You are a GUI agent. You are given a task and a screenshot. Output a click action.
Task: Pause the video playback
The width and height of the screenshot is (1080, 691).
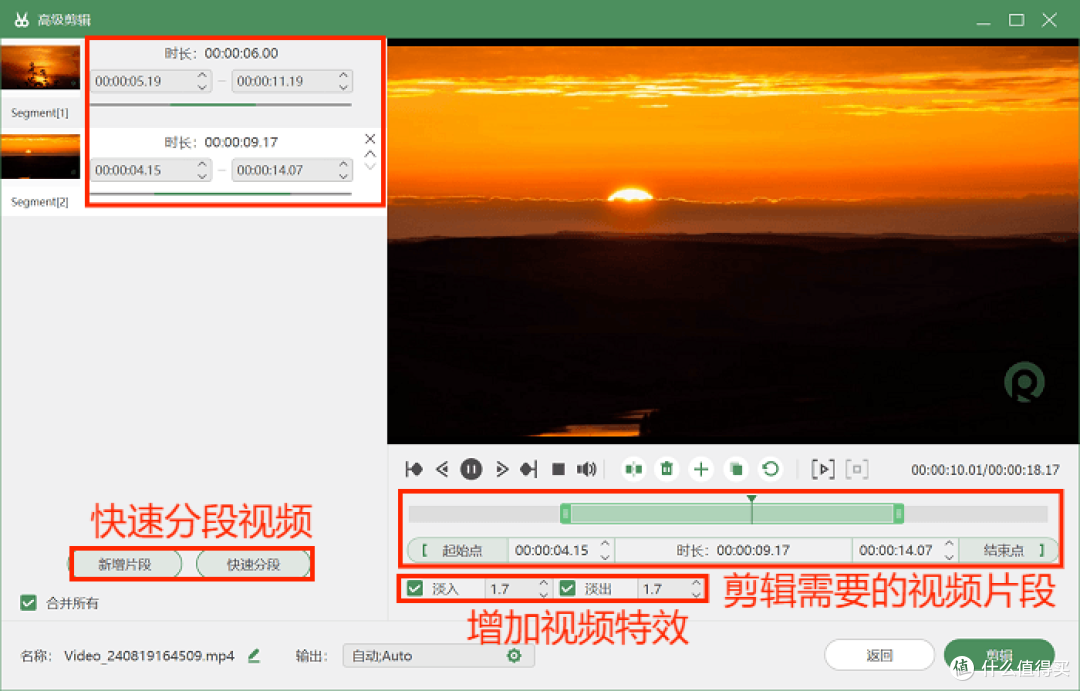[471, 469]
